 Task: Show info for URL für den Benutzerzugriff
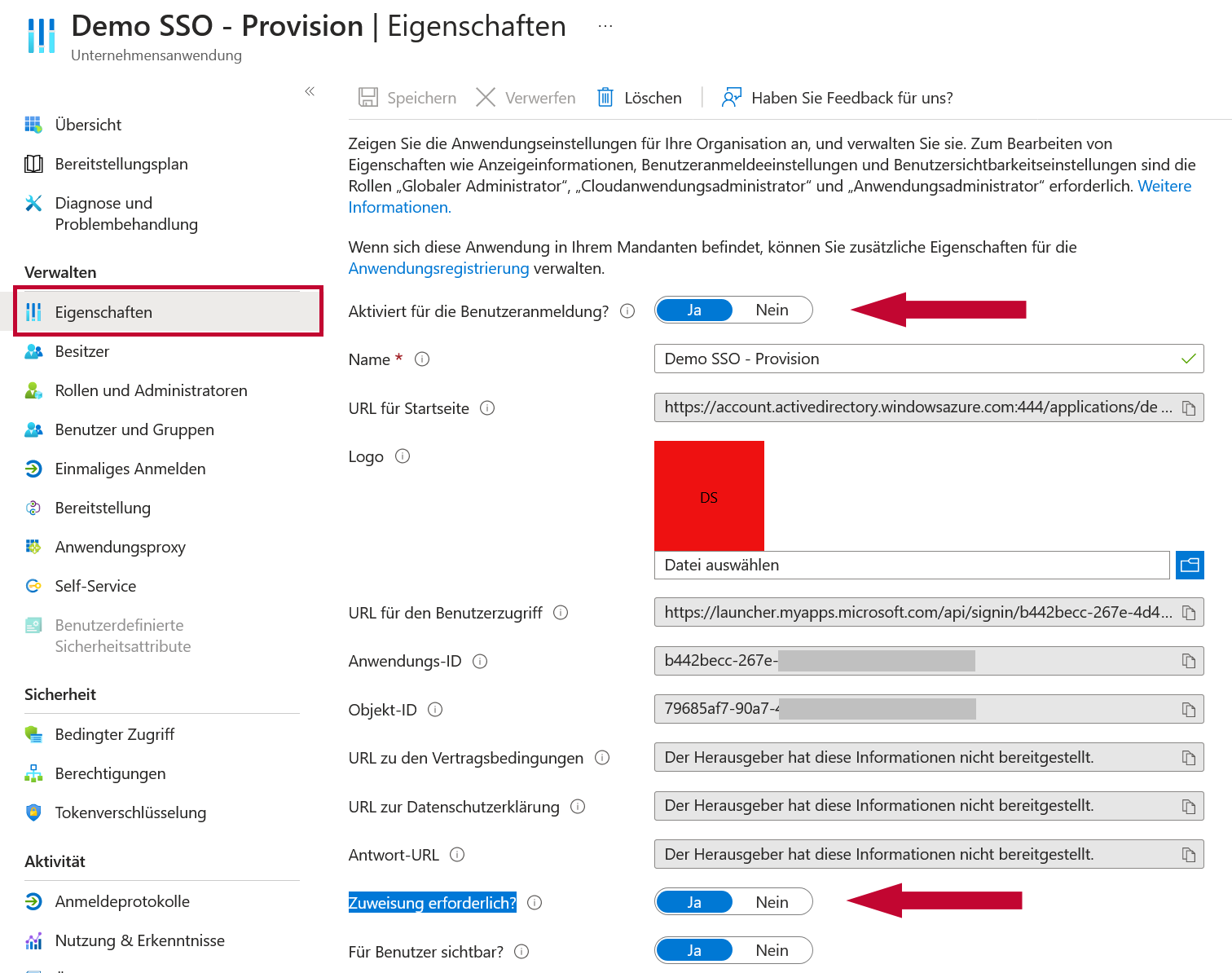(x=561, y=612)
